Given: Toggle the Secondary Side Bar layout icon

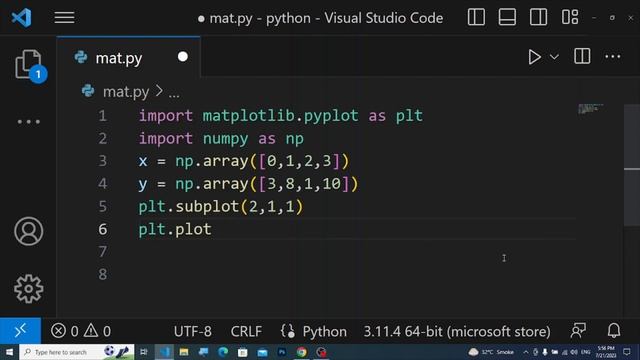Looking at the screenshot, I should click(x=538, y=18).
